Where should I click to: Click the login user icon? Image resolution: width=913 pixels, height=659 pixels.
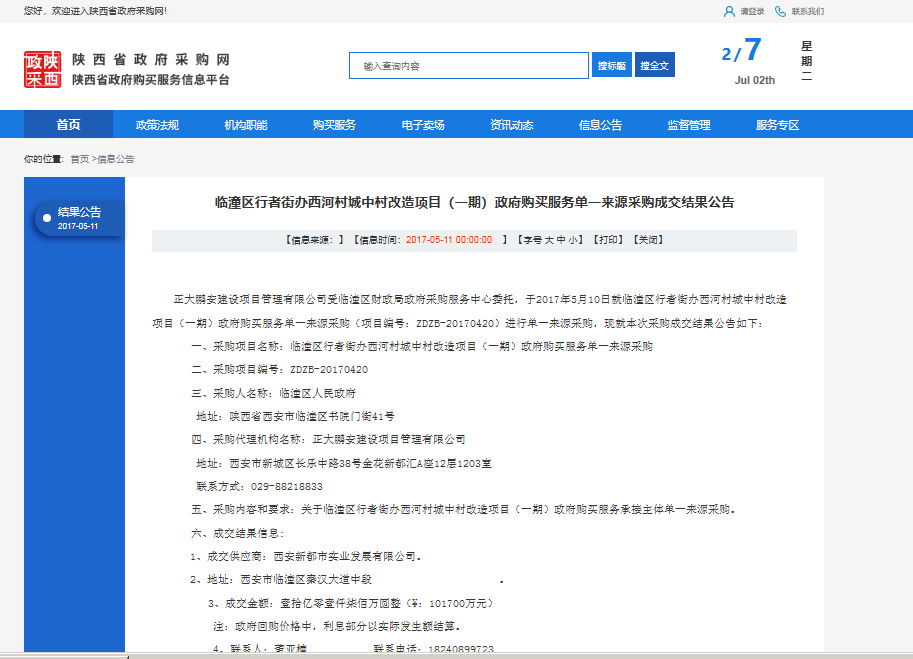coord(729,11)
